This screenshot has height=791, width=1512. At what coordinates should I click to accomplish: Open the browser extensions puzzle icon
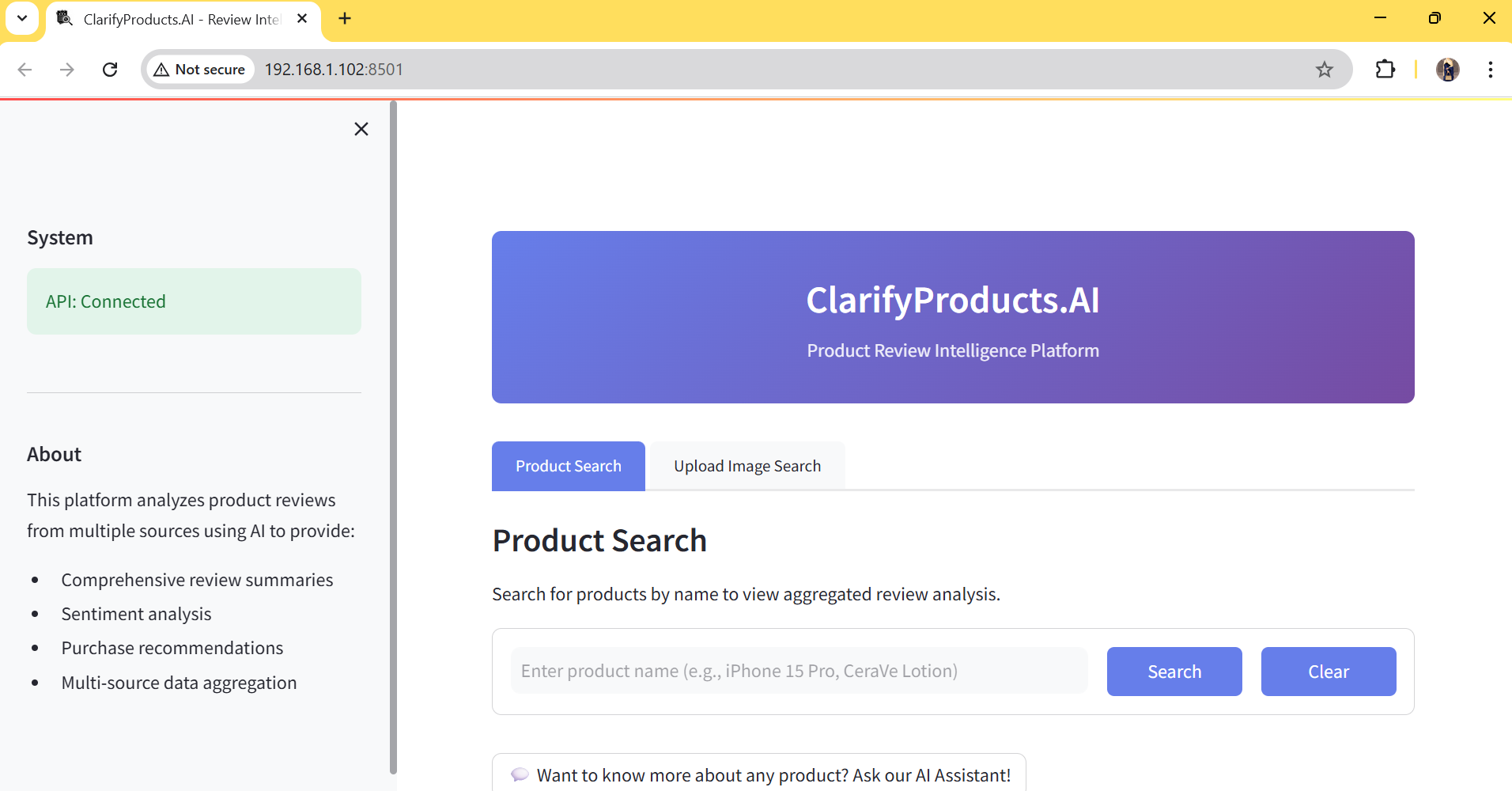[x=1385, y=70]
